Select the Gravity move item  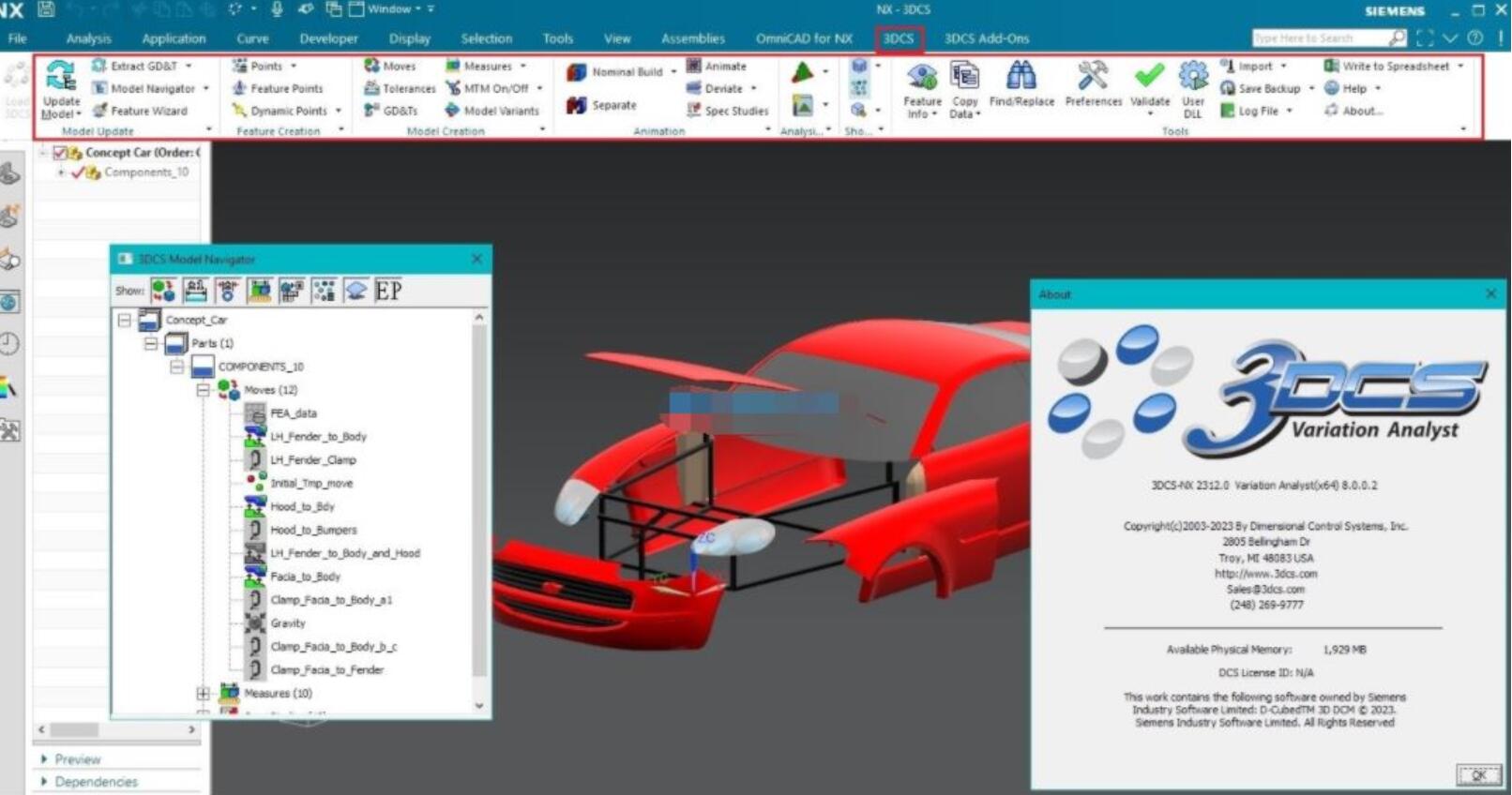pyautogui.click(x=288, y=623)
